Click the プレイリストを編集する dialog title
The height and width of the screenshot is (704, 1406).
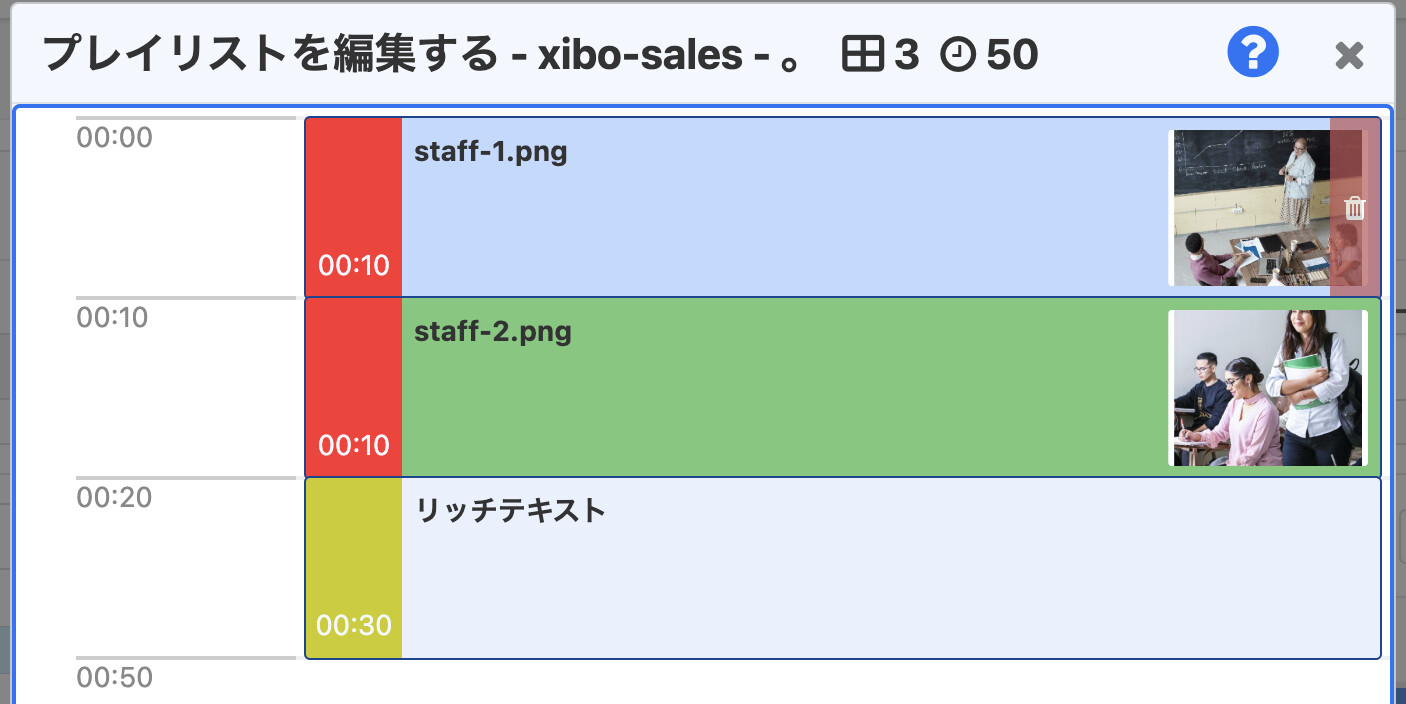point(269,54)
